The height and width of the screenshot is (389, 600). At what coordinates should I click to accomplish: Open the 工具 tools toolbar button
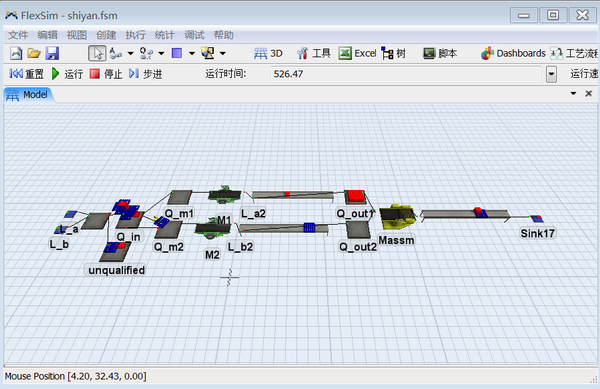coord(313,53)
